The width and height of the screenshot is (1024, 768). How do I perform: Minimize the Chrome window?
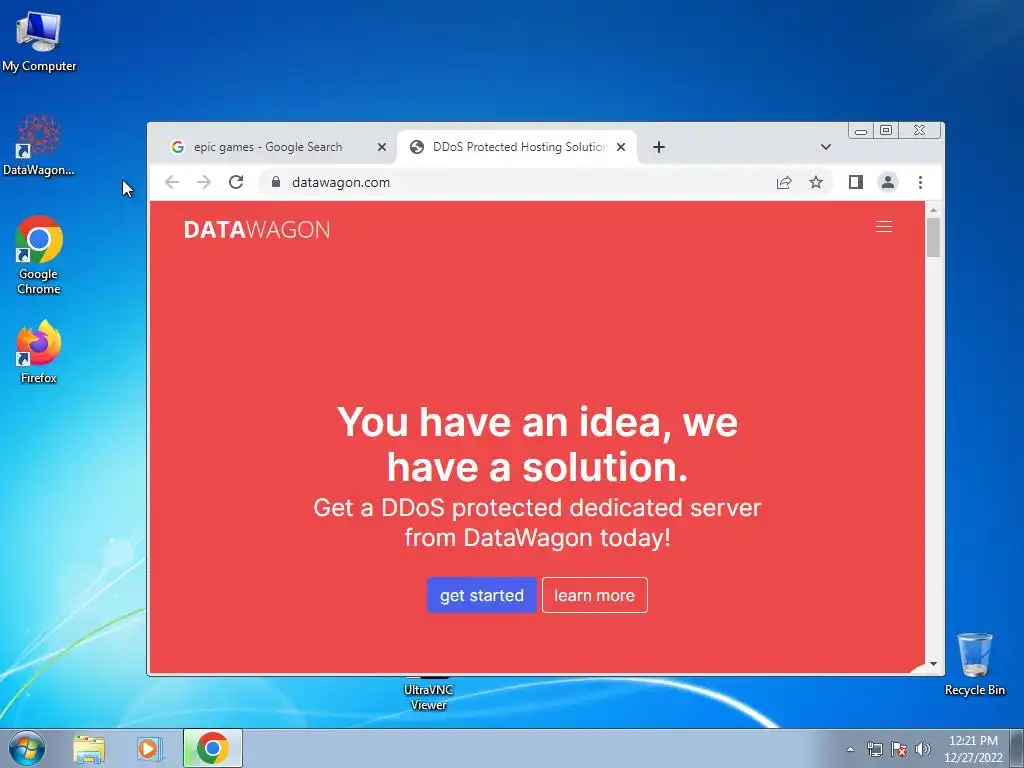(861, 131)
